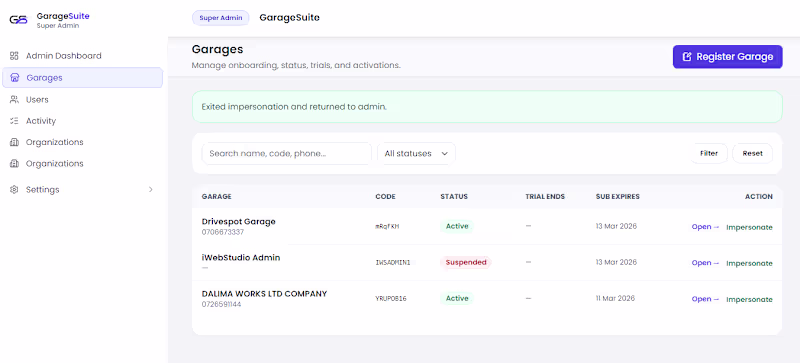The image size is (800, 363).
Task: Open the All statuses dropdown
Action: (x=416, y=153)
